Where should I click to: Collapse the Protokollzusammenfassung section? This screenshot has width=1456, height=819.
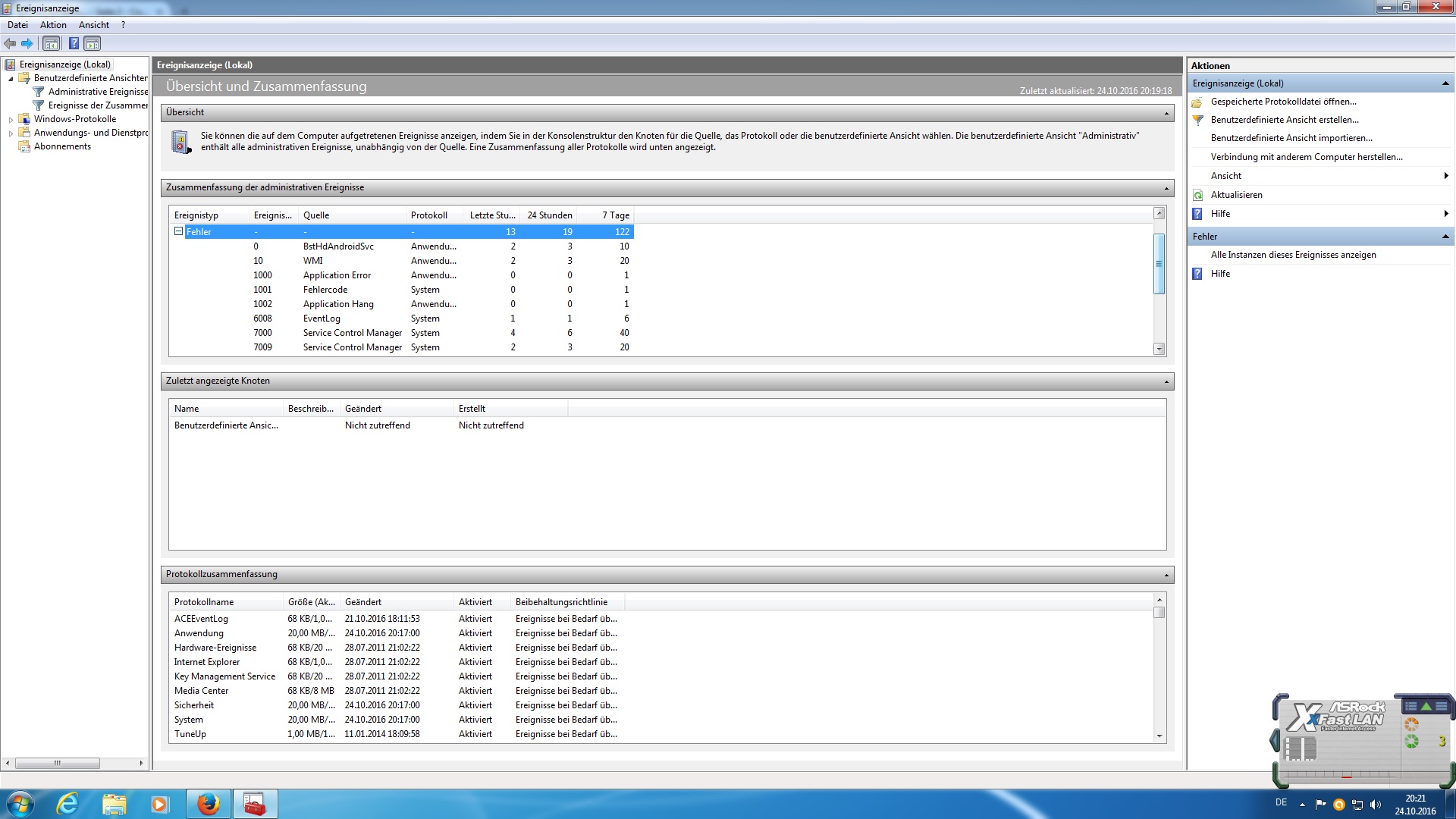(1166, 575)
